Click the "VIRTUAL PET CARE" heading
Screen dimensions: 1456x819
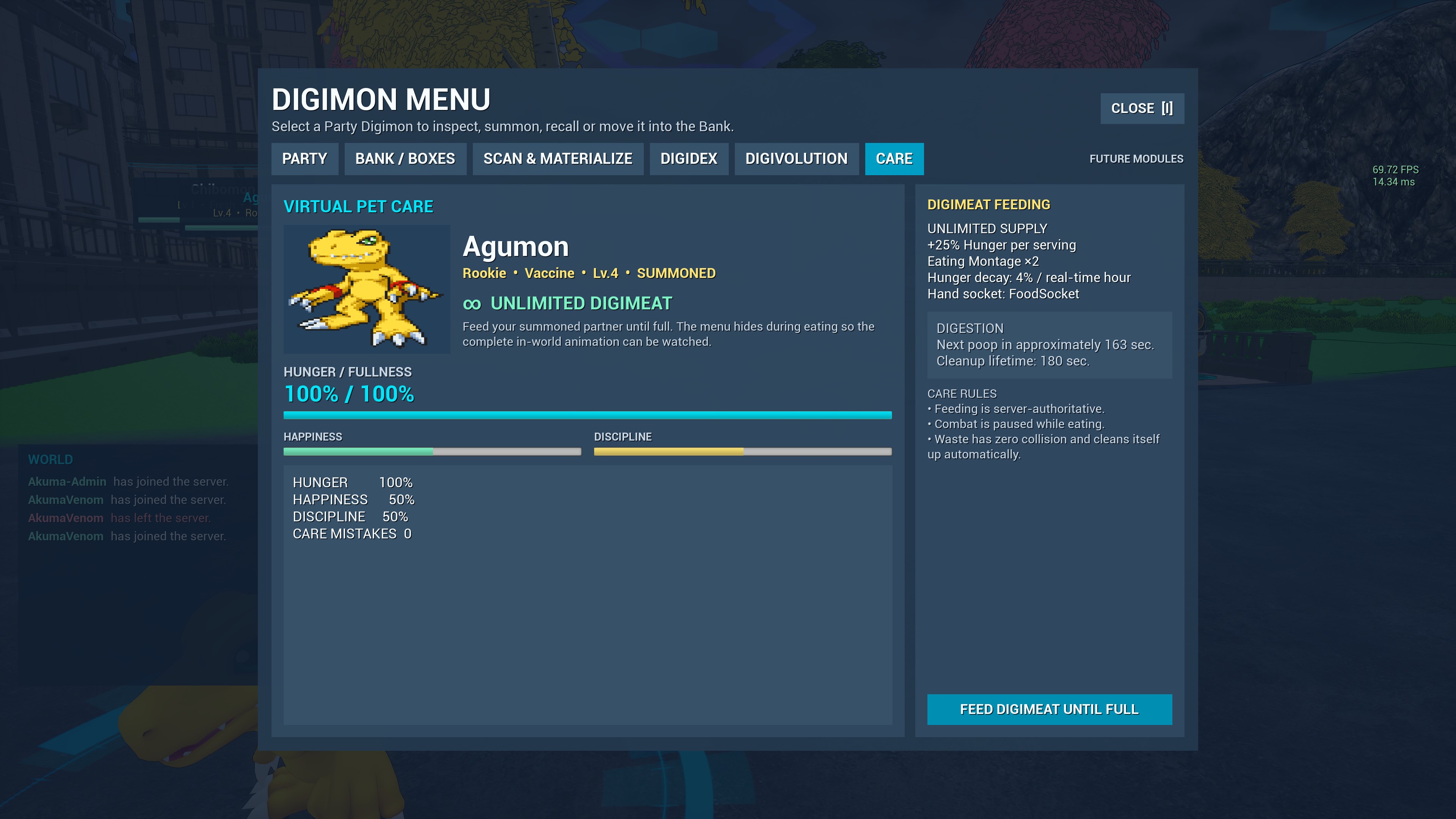358,207
